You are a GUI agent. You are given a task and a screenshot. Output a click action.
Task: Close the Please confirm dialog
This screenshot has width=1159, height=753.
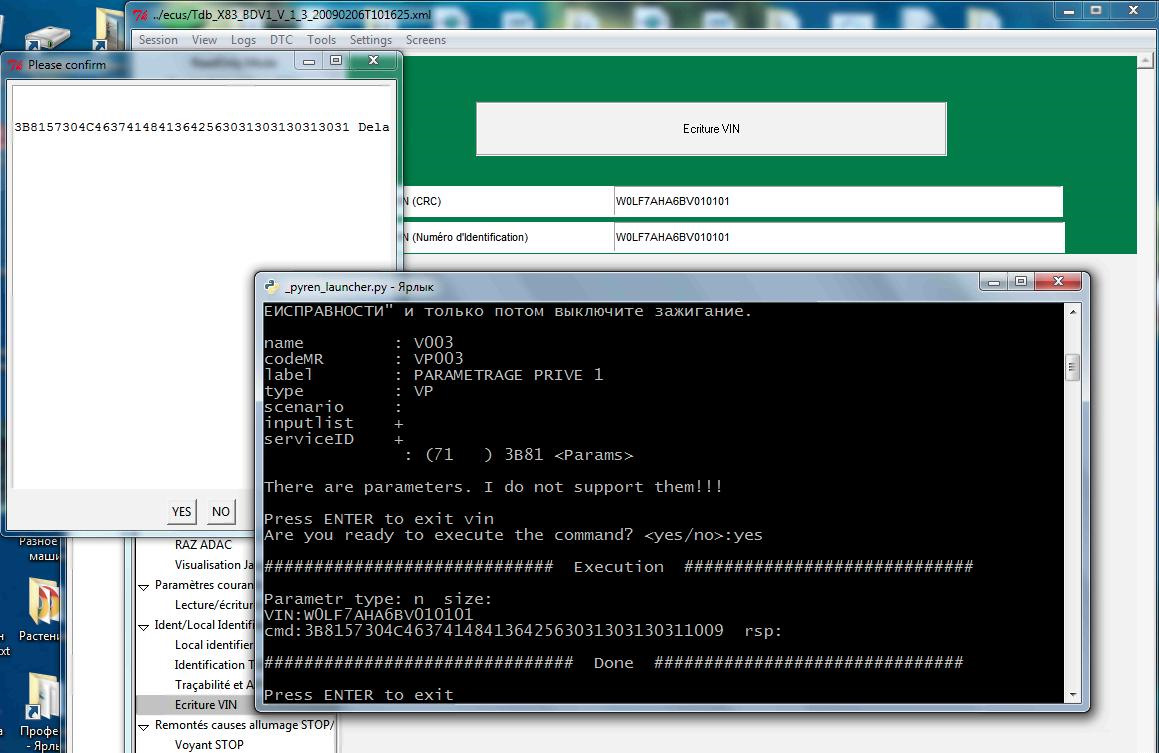tap(374, 62)
